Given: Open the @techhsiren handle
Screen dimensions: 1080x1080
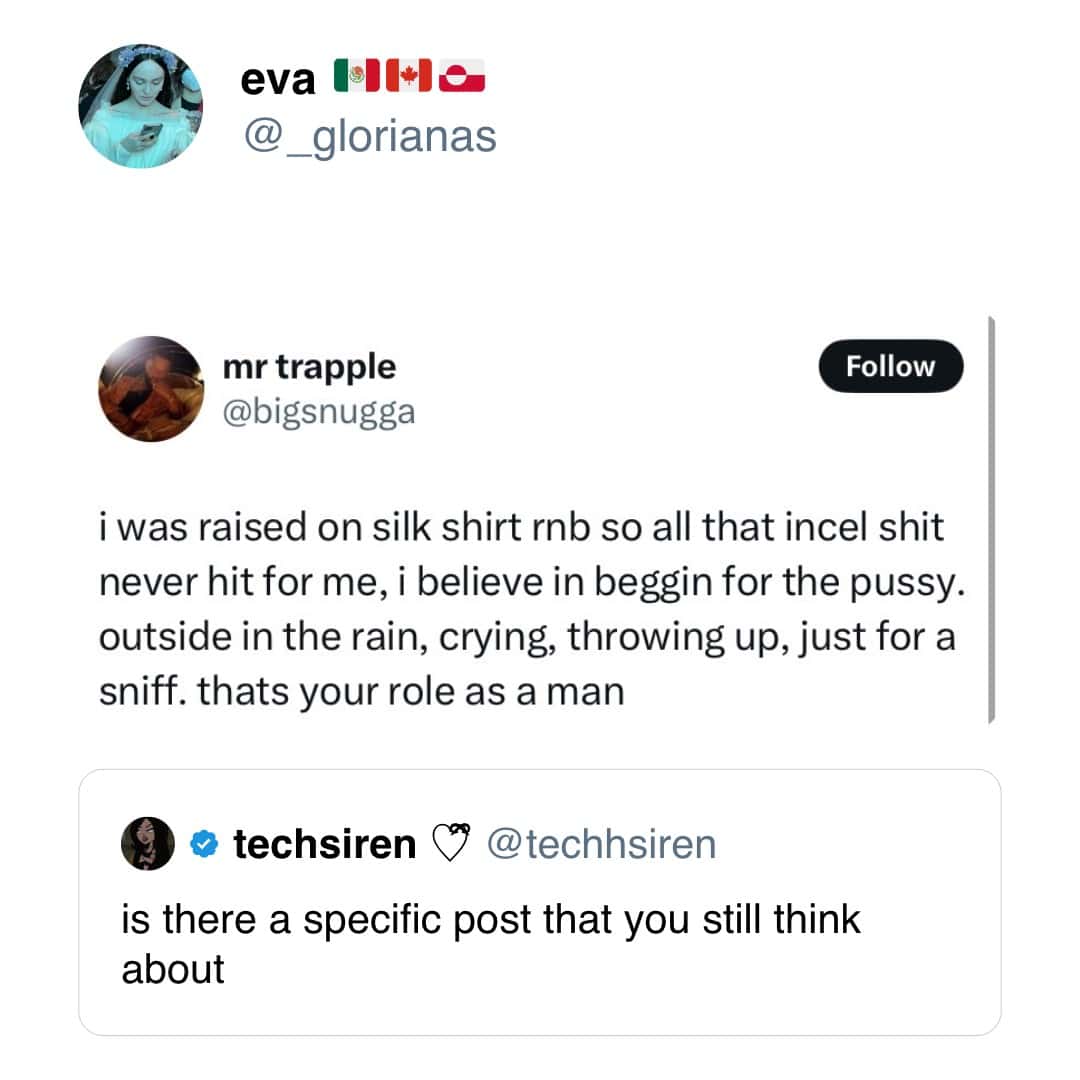Looking at the screenshot, I should coord(601,845).
